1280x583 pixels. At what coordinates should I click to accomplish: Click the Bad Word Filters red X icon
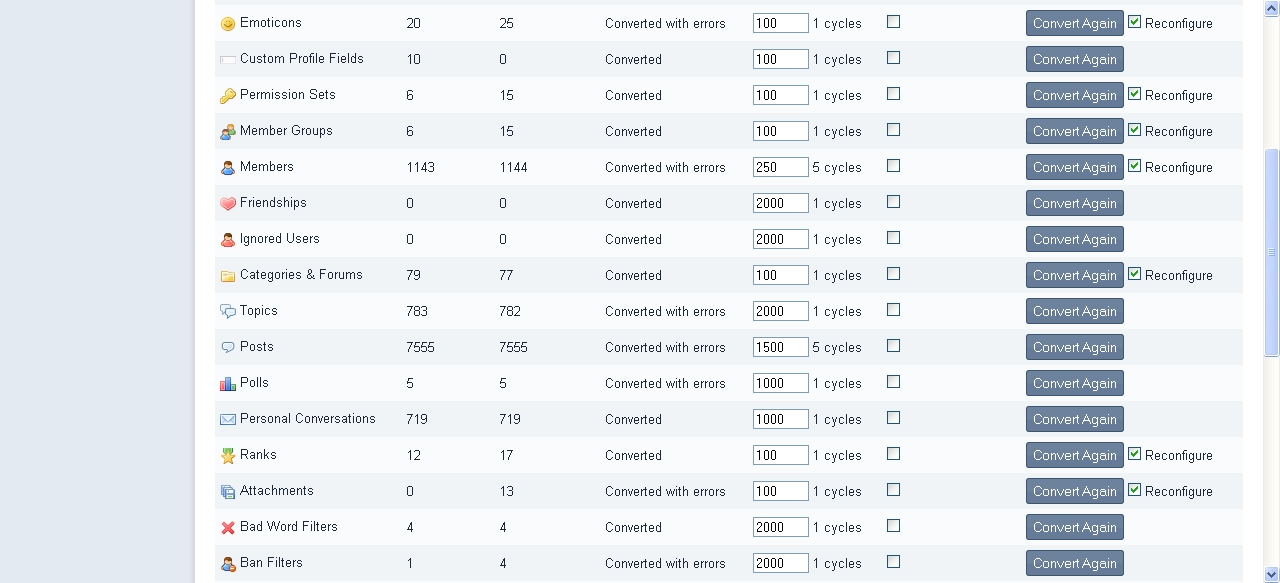click(228, 528)
